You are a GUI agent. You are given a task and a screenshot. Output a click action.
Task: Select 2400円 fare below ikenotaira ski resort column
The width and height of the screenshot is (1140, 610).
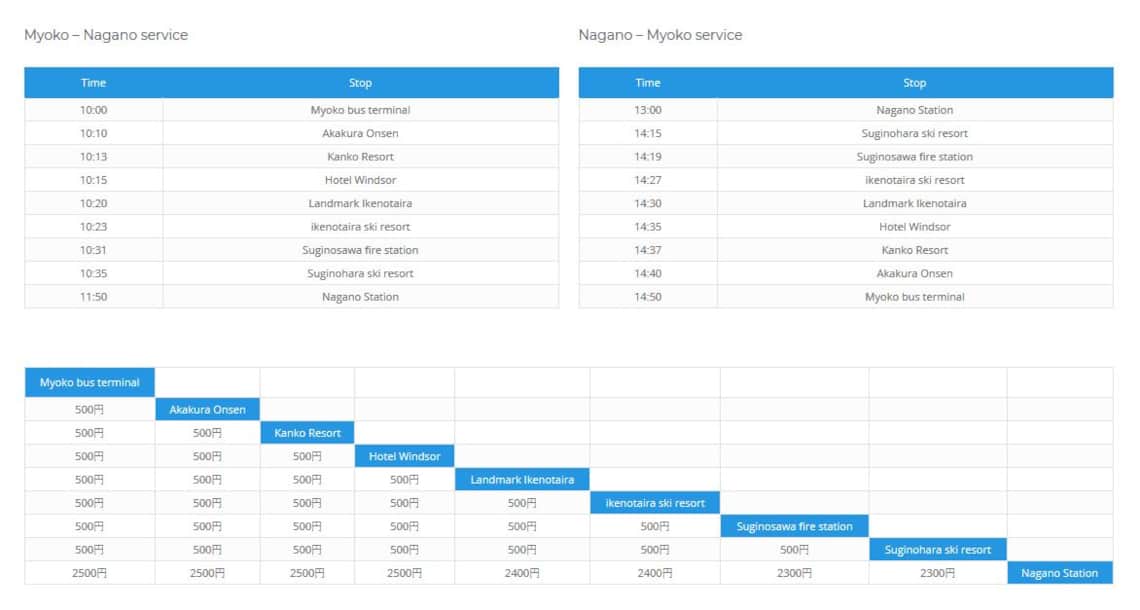(655, 572)
